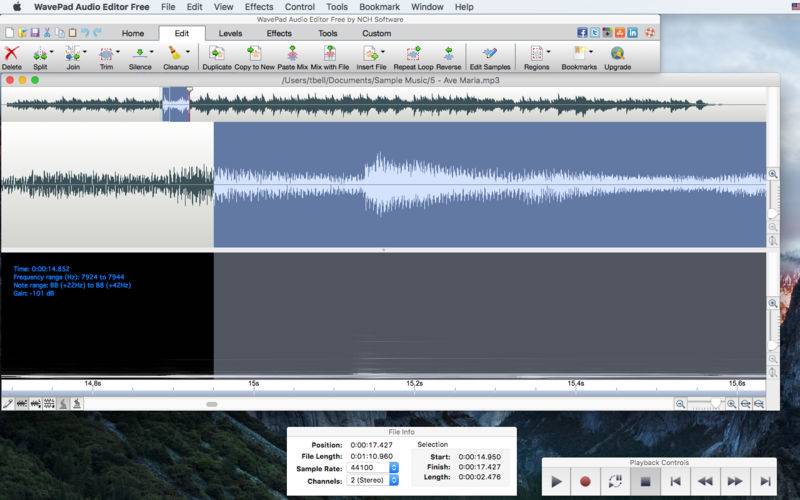800x500 pixels.
Task: Click the Silence tool icon
Action: 139,53
